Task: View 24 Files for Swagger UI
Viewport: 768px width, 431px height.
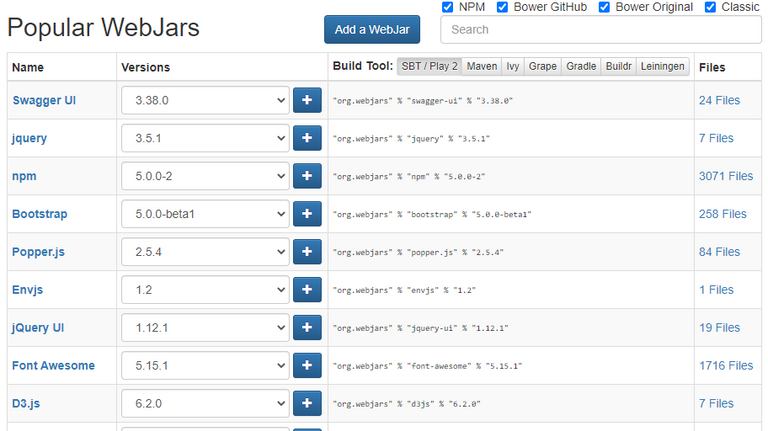Action: (x=719, y=100)
